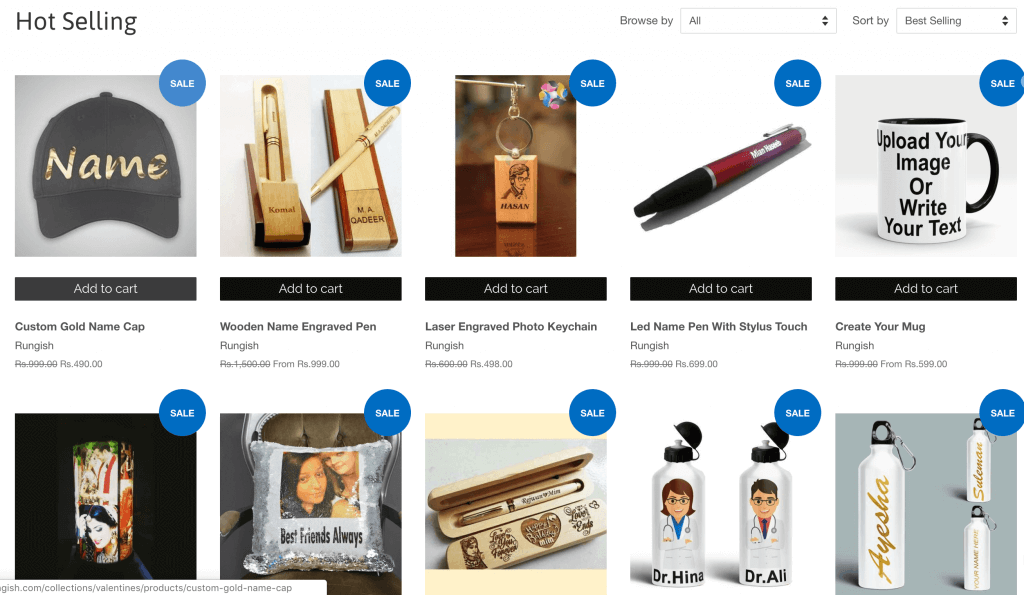Open the Browse by dropdown set to All

tap(758, 21)
